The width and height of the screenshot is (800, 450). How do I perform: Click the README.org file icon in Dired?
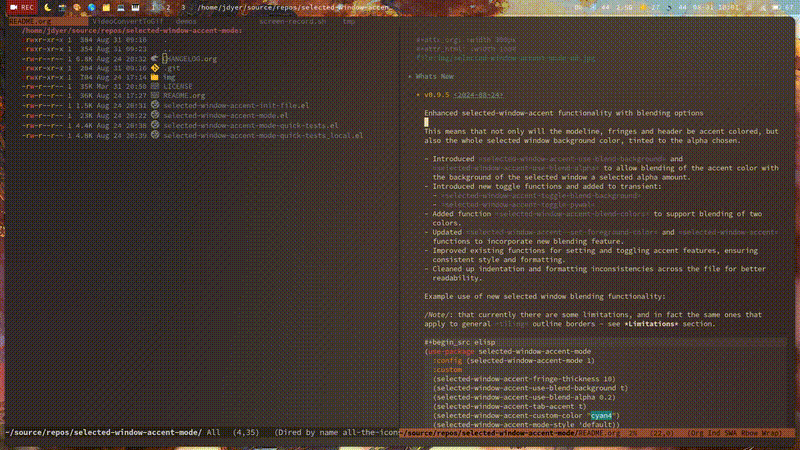155,95
